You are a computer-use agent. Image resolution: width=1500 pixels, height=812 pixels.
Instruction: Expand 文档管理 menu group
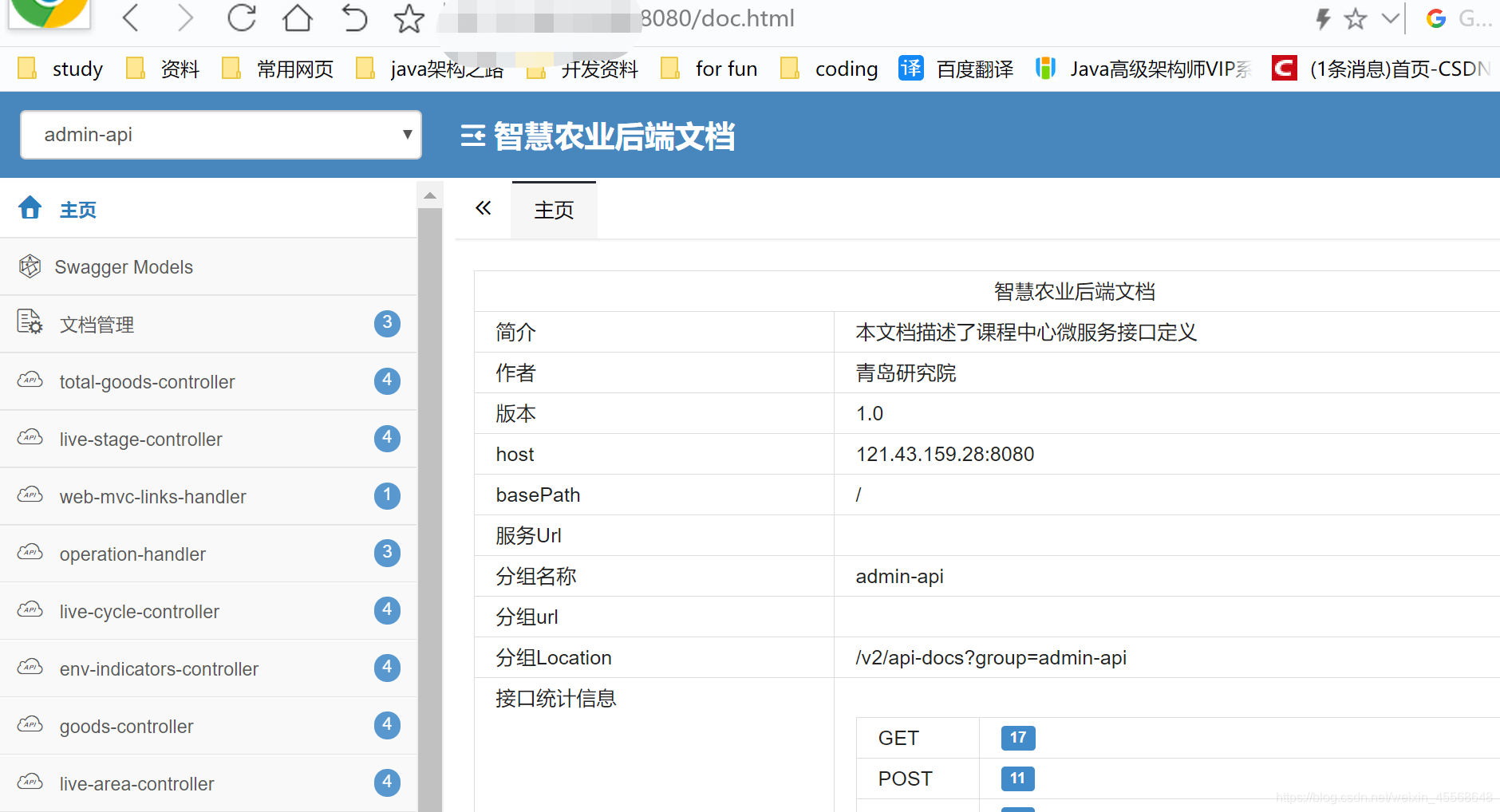[x=208, y=324]
